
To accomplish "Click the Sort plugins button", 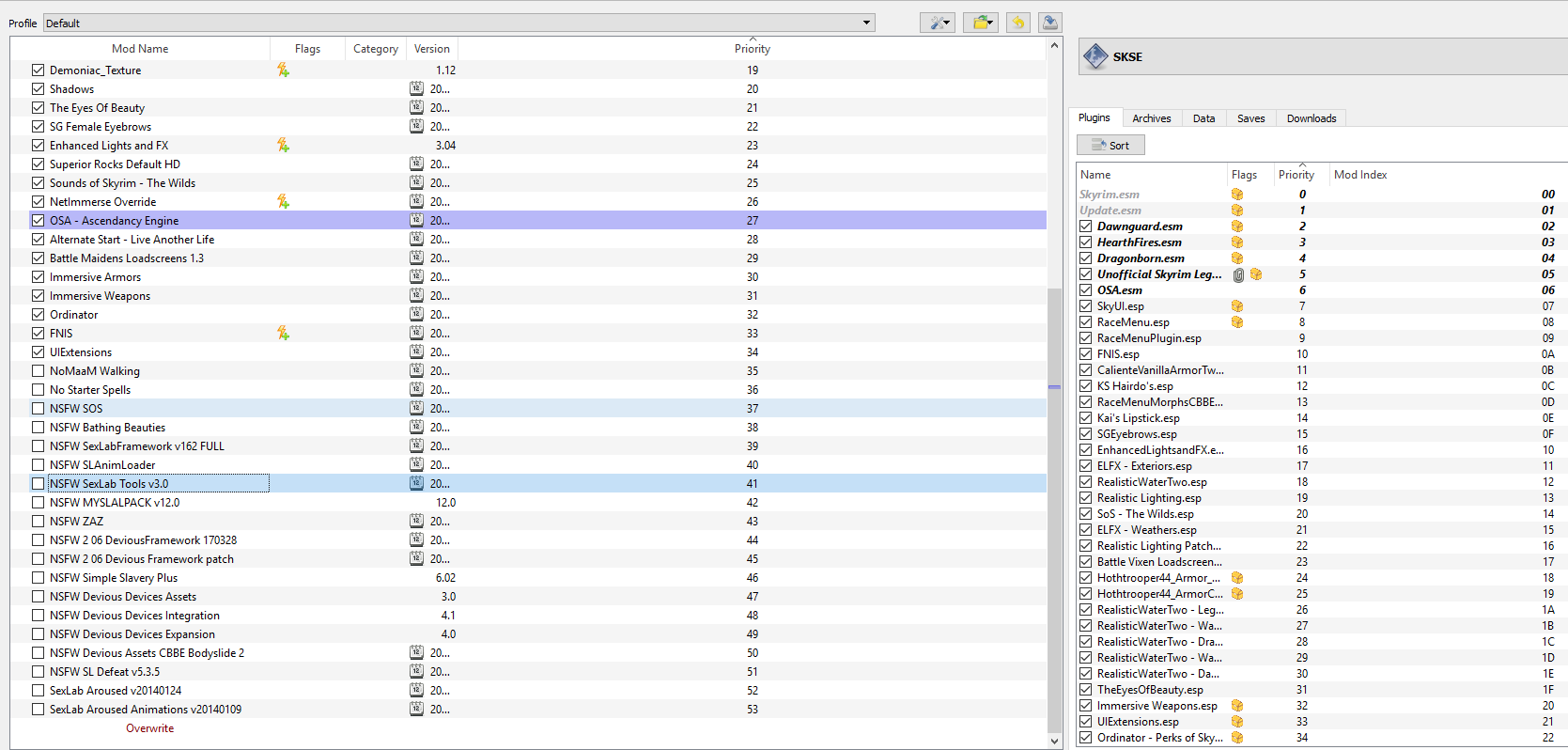I will tap(1110, 145).
